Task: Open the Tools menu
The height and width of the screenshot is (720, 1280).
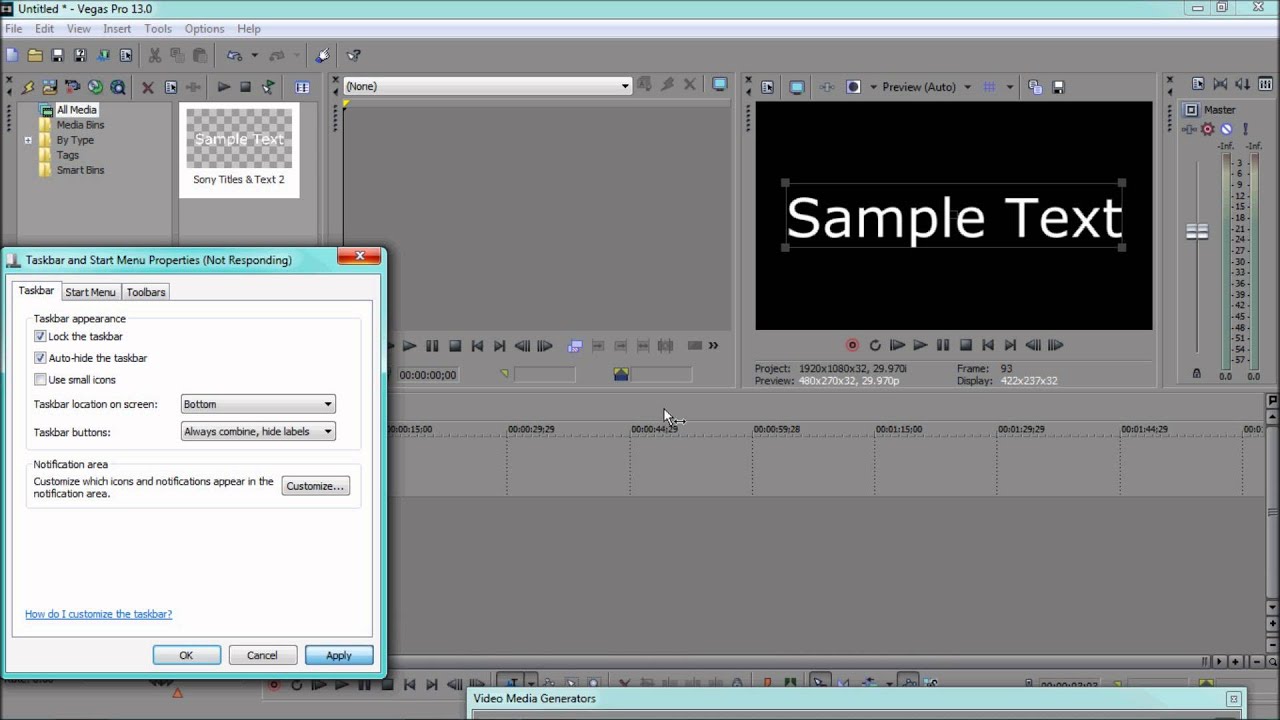Action: (158, 29)
